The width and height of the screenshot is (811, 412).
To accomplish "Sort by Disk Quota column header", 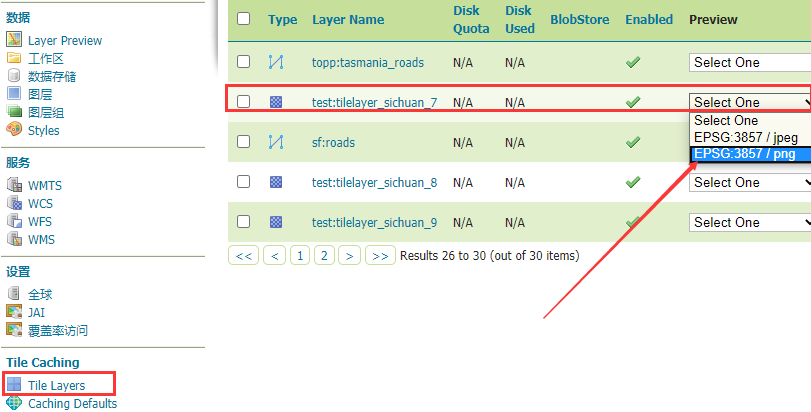I will point(471,20).
